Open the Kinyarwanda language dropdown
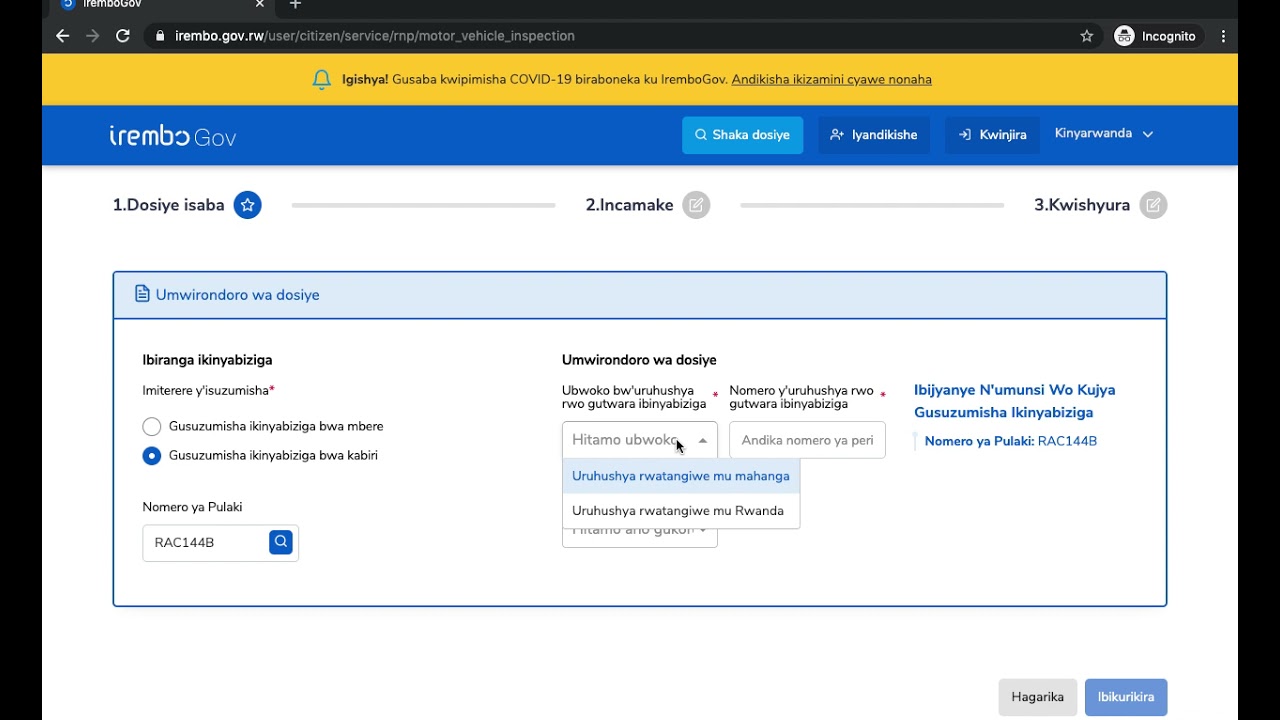Screen dimensions: 1280x720 (x=1104, y=134)
